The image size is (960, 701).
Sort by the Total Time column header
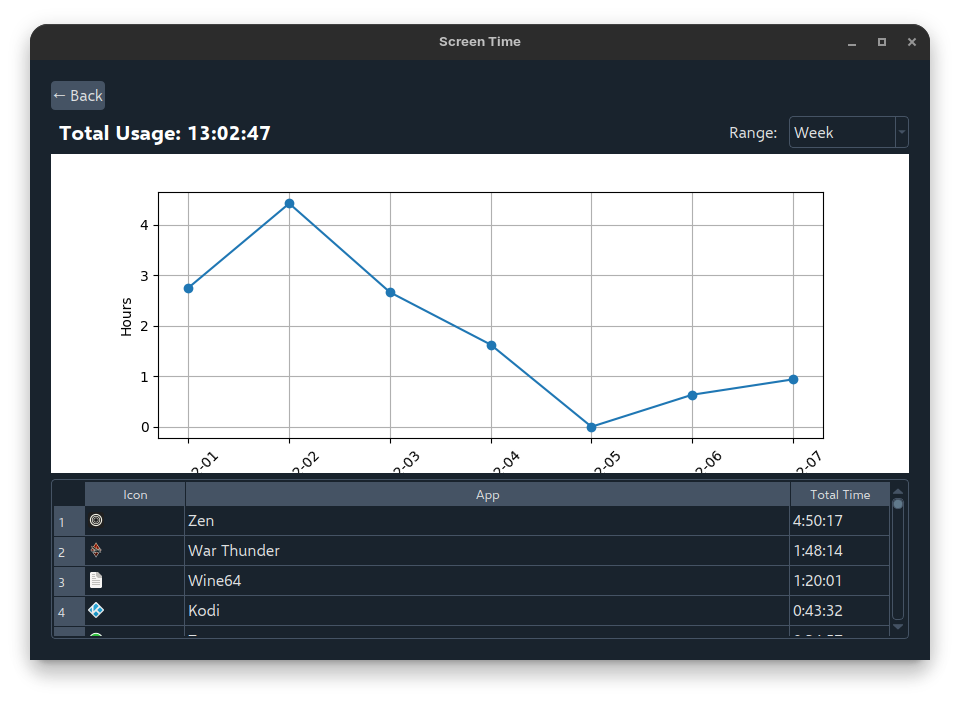click(839, 495)
